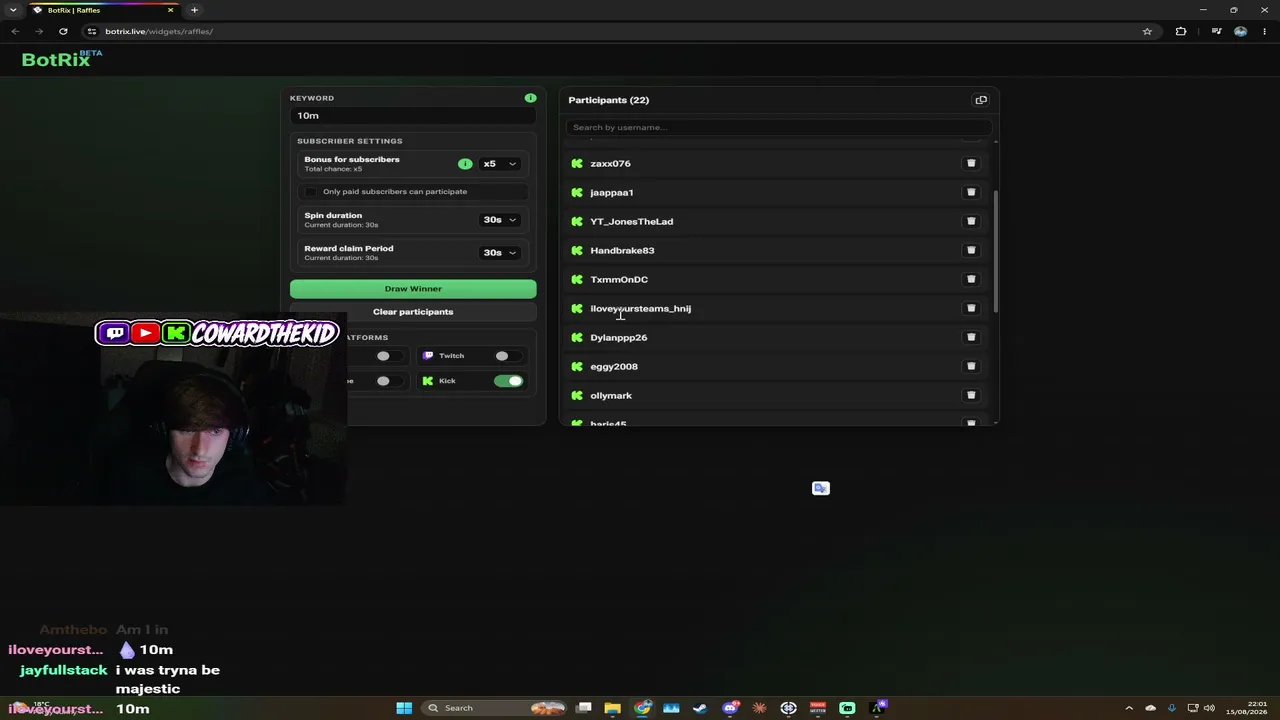1280x720 pixels.
Task: Delete participant jaappaa1 via trash icon
Action: click(971, 192)
